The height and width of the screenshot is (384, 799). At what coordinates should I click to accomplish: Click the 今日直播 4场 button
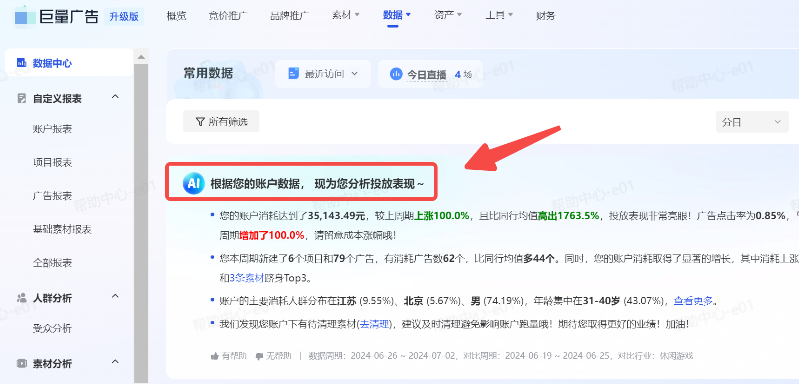tap(431, 74)
